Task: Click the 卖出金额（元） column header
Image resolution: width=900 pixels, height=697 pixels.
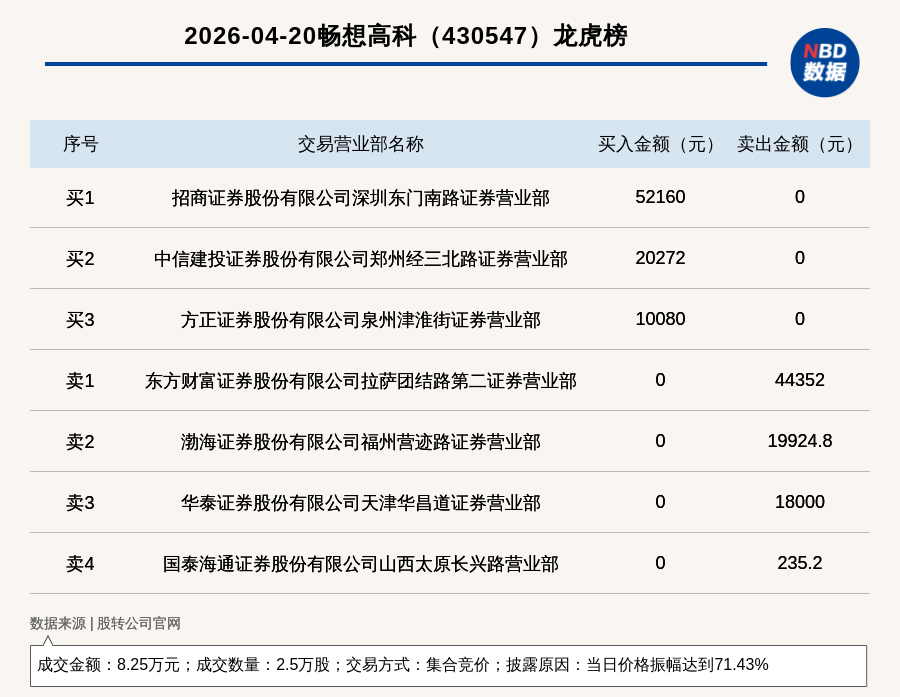Action: 799,144
